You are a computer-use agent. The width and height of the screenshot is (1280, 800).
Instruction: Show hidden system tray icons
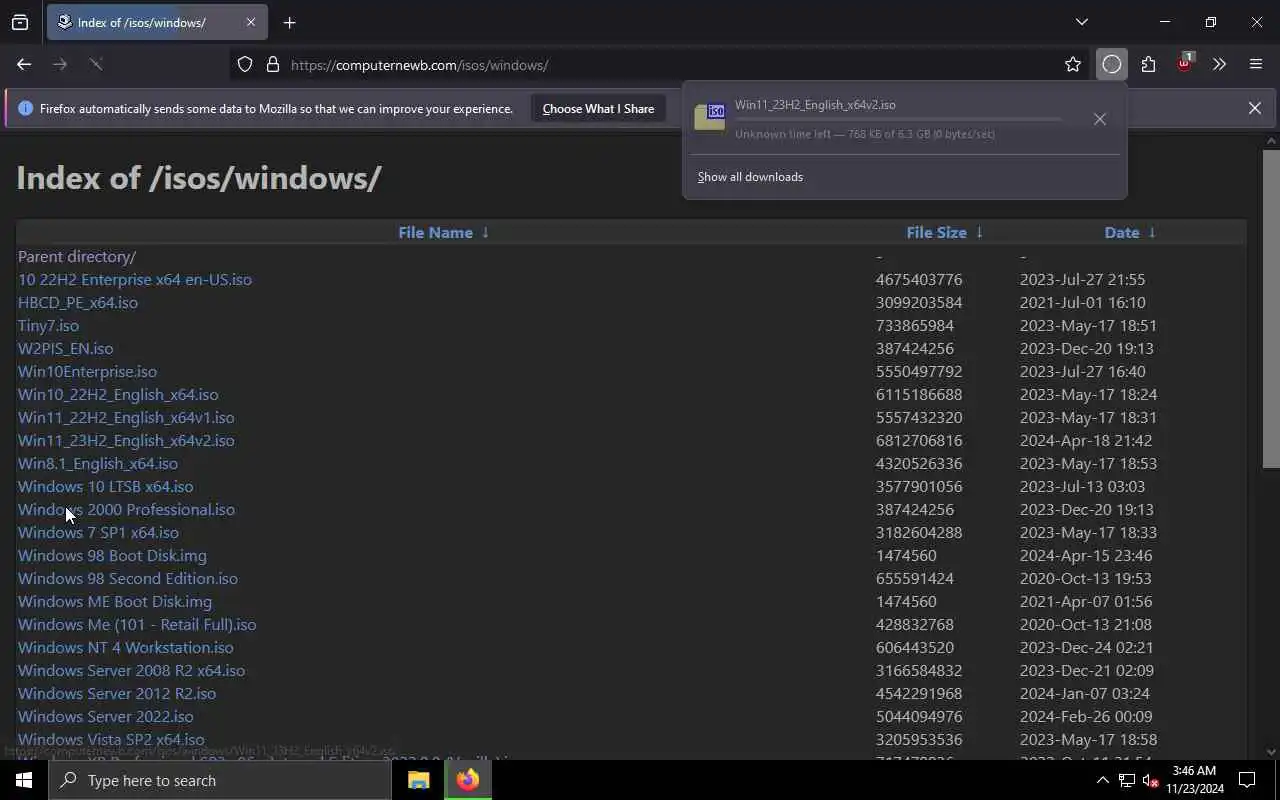click(x=1102, y=780)
